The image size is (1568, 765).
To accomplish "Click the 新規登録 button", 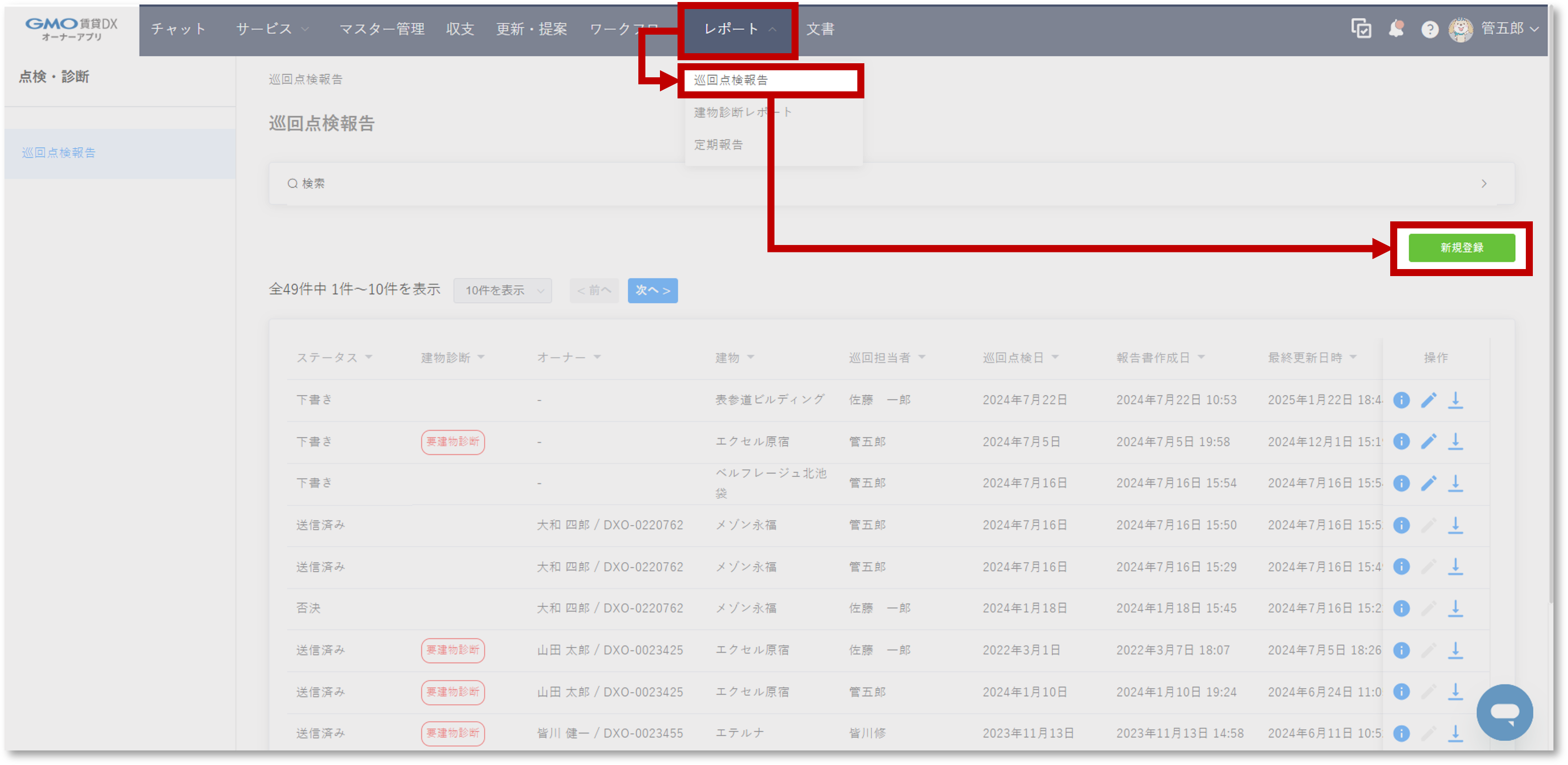I will [x=1461, y=247].
